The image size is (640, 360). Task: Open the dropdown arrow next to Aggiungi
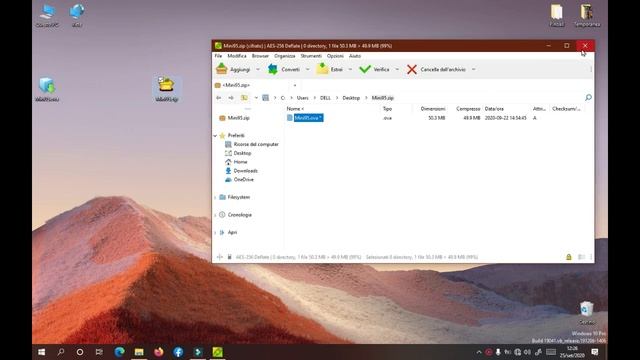click(x=258, y=69)
